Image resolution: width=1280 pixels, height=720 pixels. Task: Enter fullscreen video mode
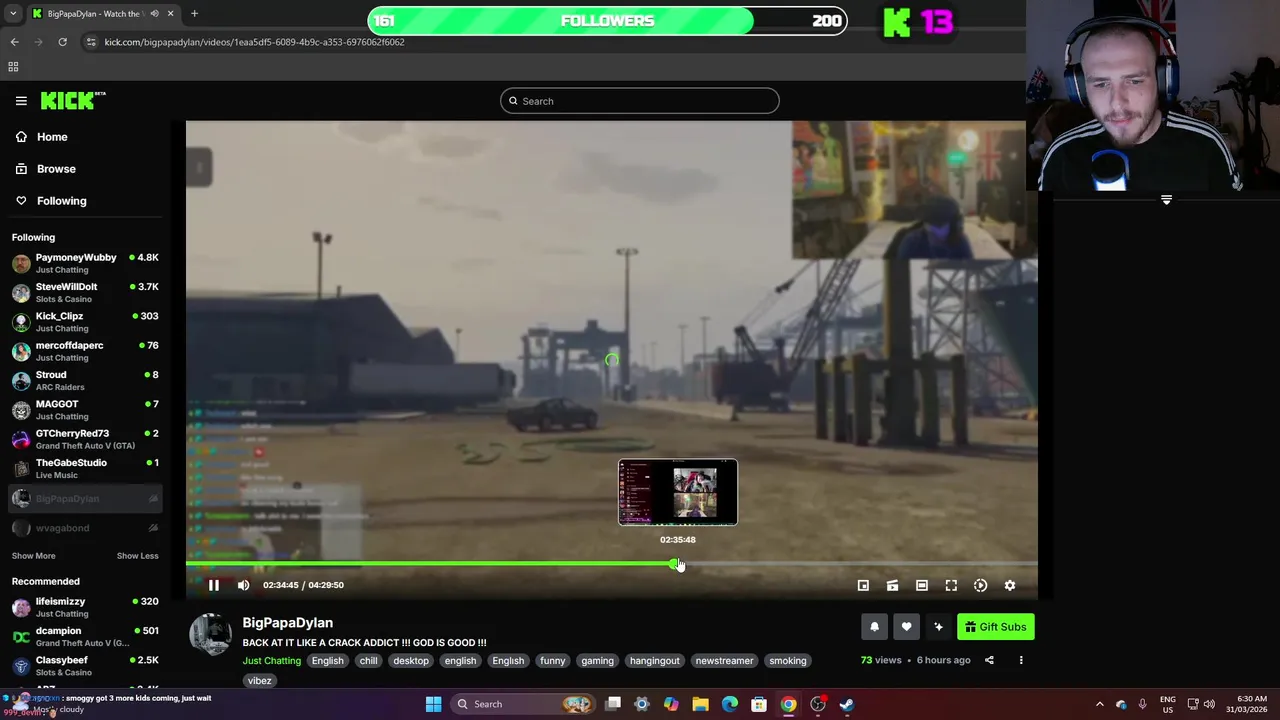point(951,585)
